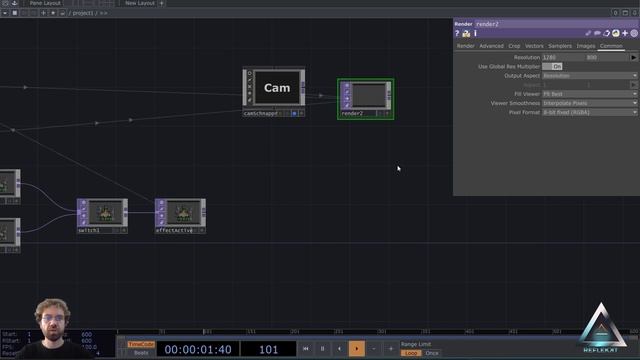The image size is (640, 360).
Task: Step forward one frame with plus button
Action: click(391, 349)
